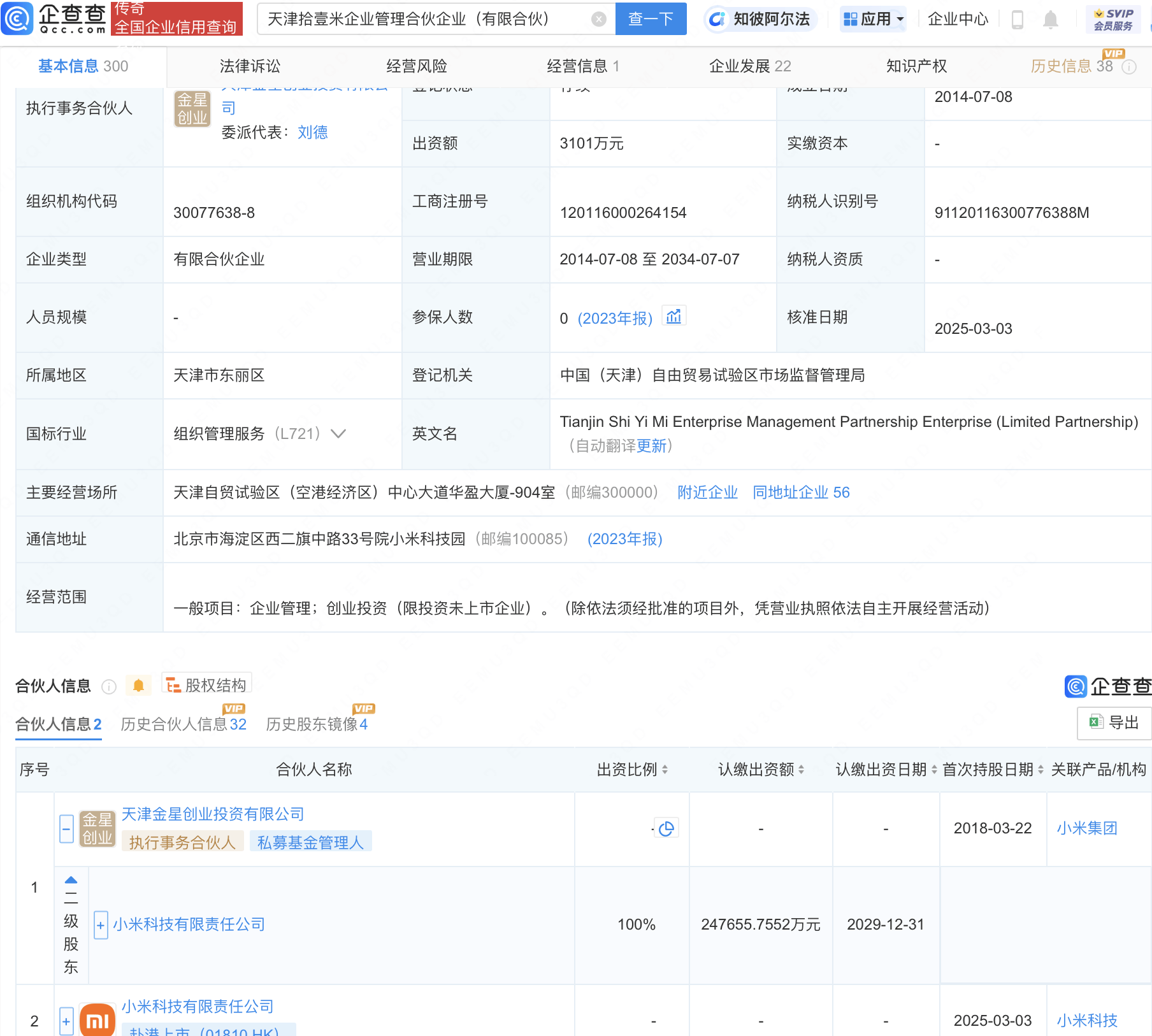Viewport: 1152px width, 1036px height.
Task: Click 导出 export button
Action: point(1114,723)
